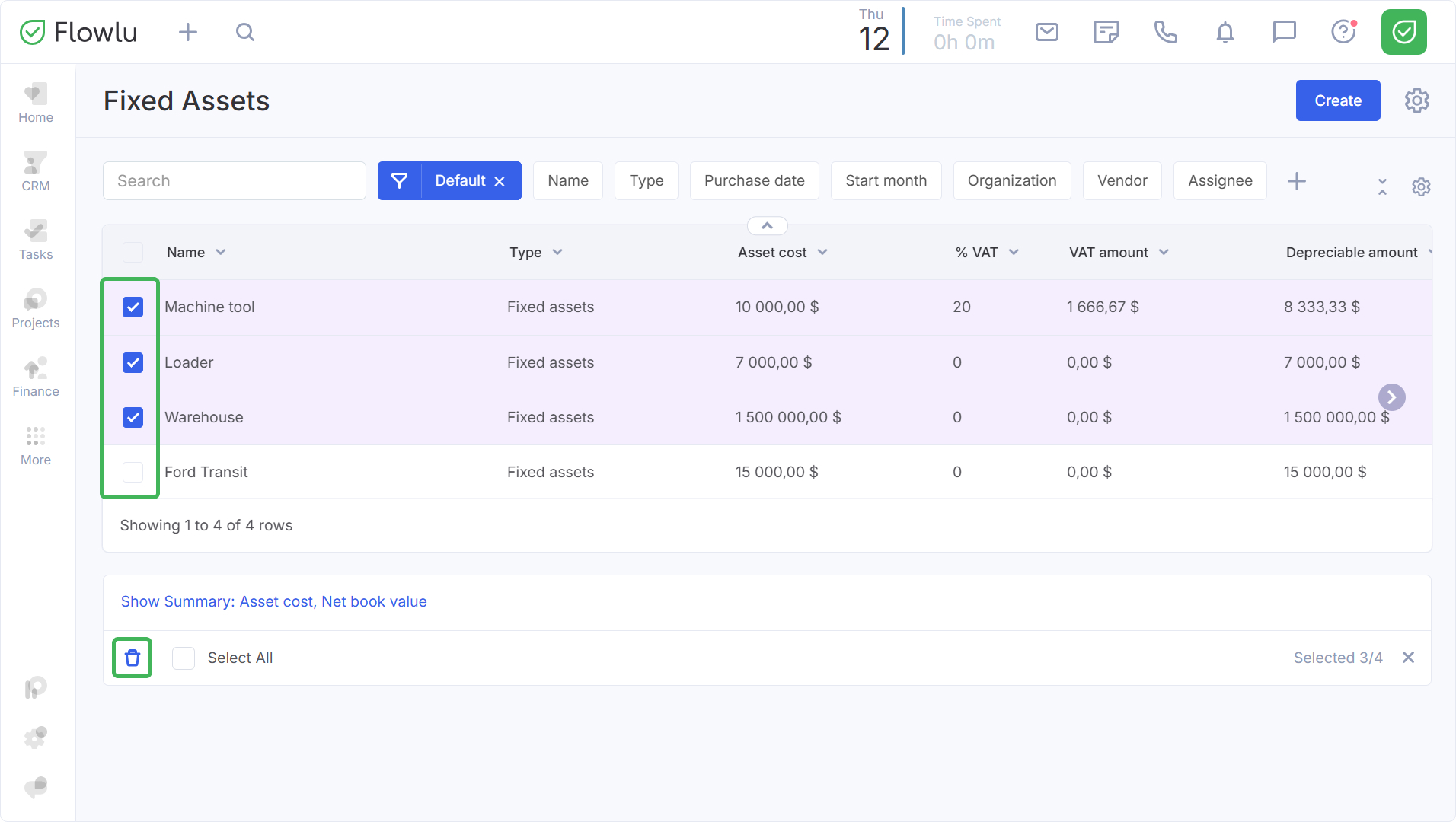Collapse the filter panel with up chevron
Screen dimensions: 1456x822
(768, 226)
